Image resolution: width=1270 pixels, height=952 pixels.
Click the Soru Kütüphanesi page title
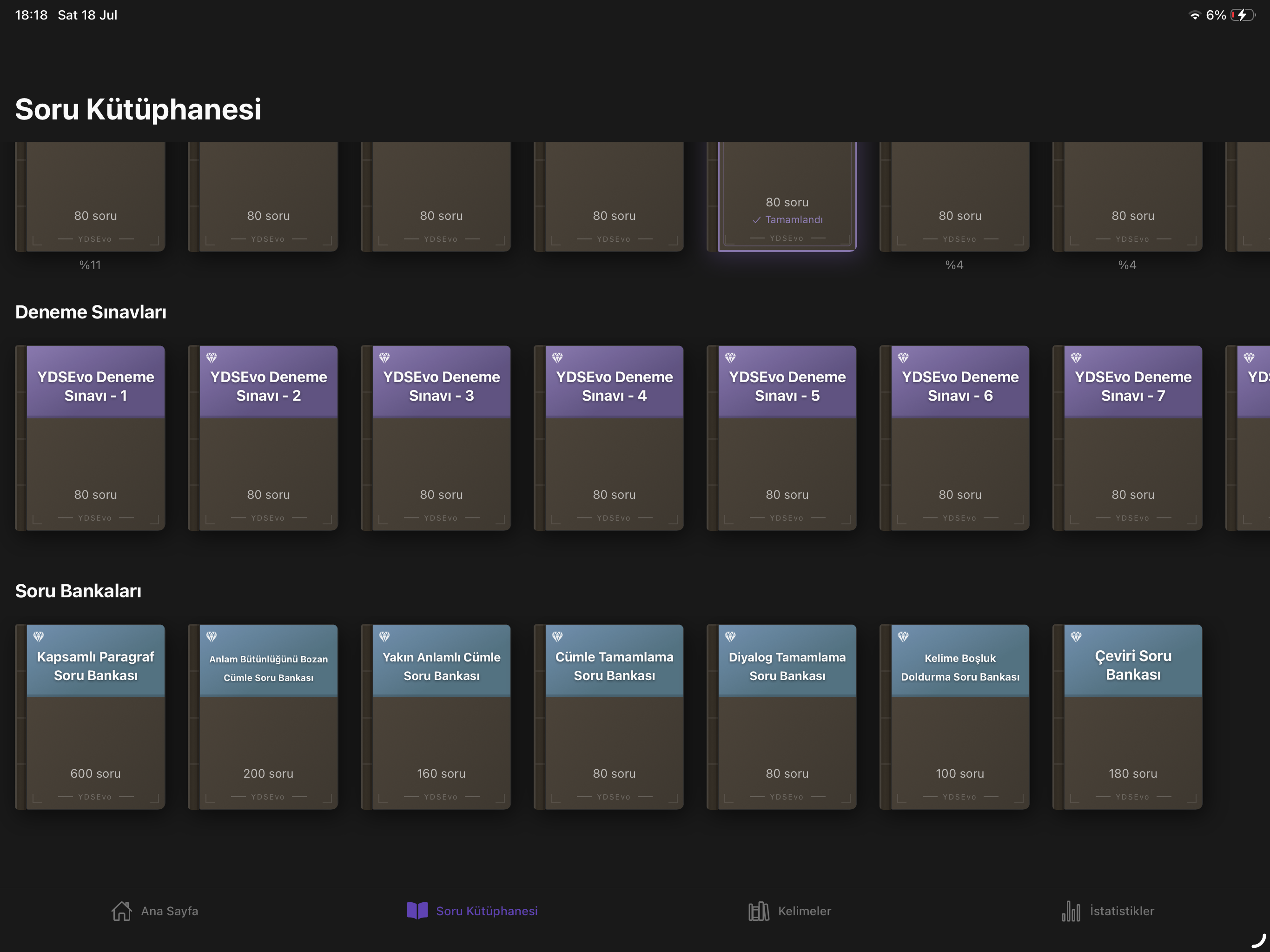138,109
